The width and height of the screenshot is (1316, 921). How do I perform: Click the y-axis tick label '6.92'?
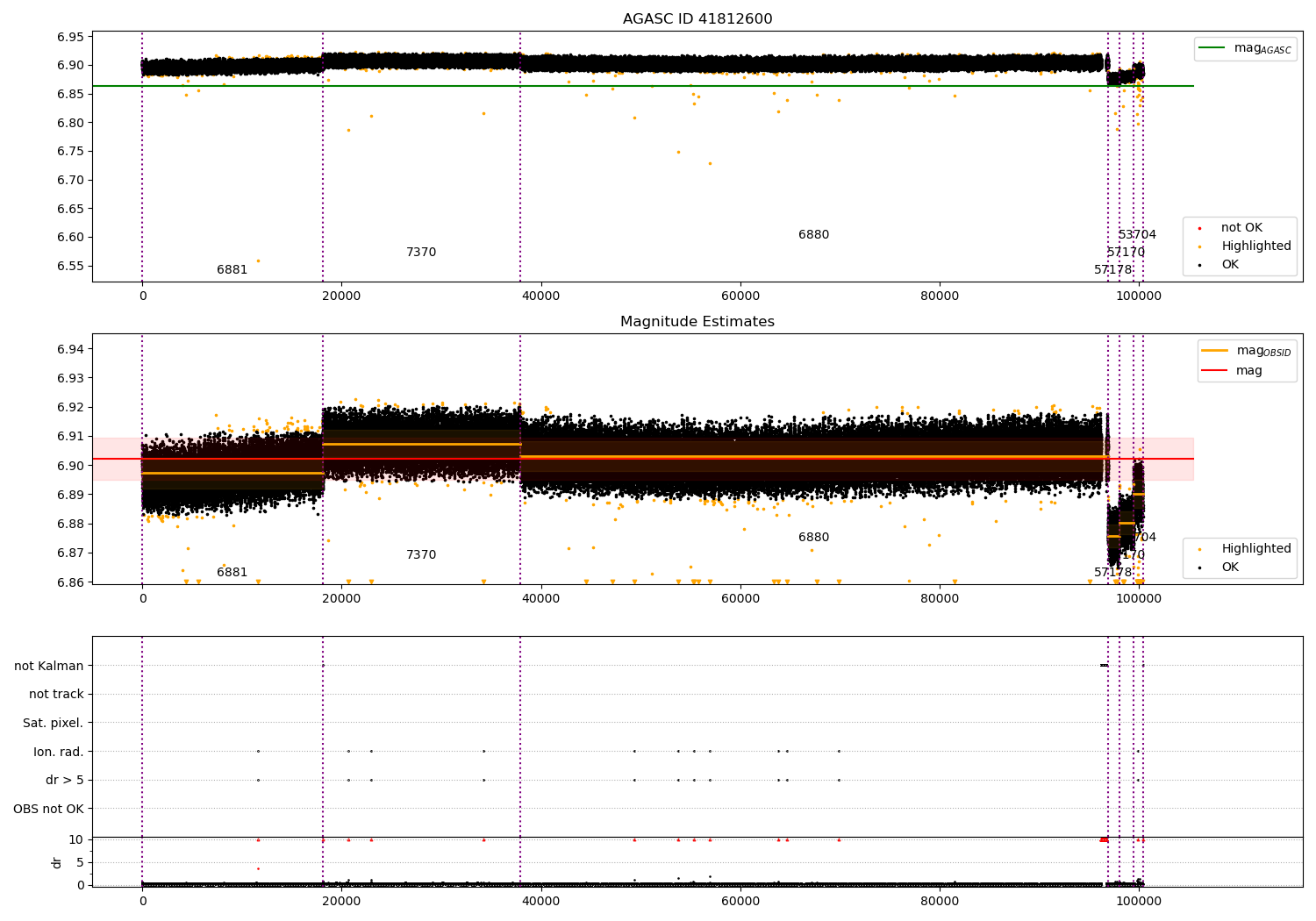pyautogui.click(x=71, y=407)
